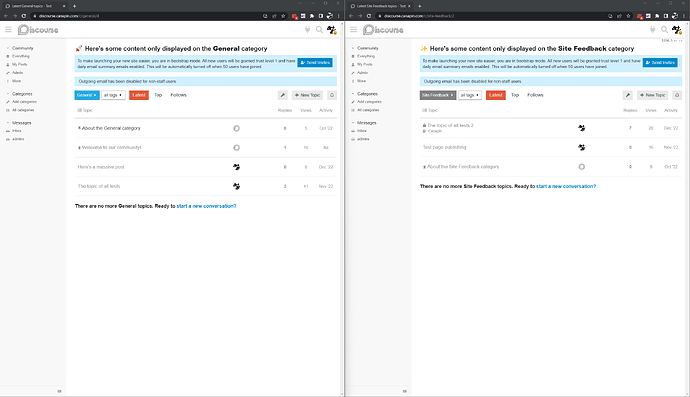
Task: Sort General topics by Activity column
Action: [326, 110]
